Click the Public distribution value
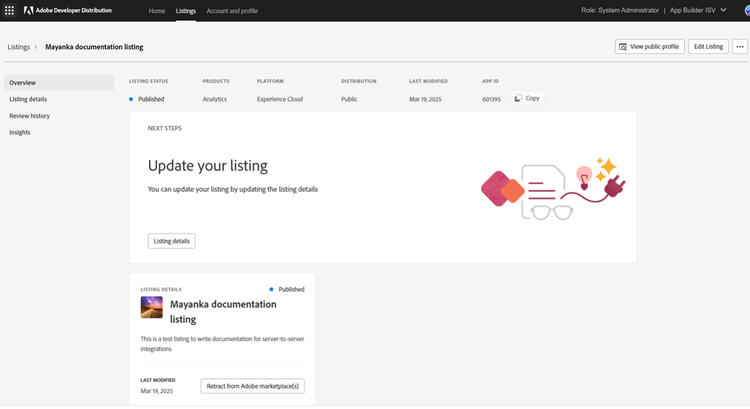 349,99
